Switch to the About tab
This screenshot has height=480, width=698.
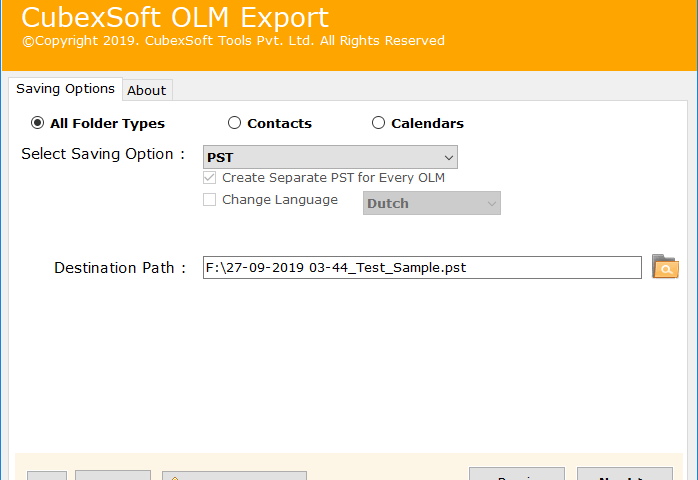pyautogui.click(x=147, y=90)
